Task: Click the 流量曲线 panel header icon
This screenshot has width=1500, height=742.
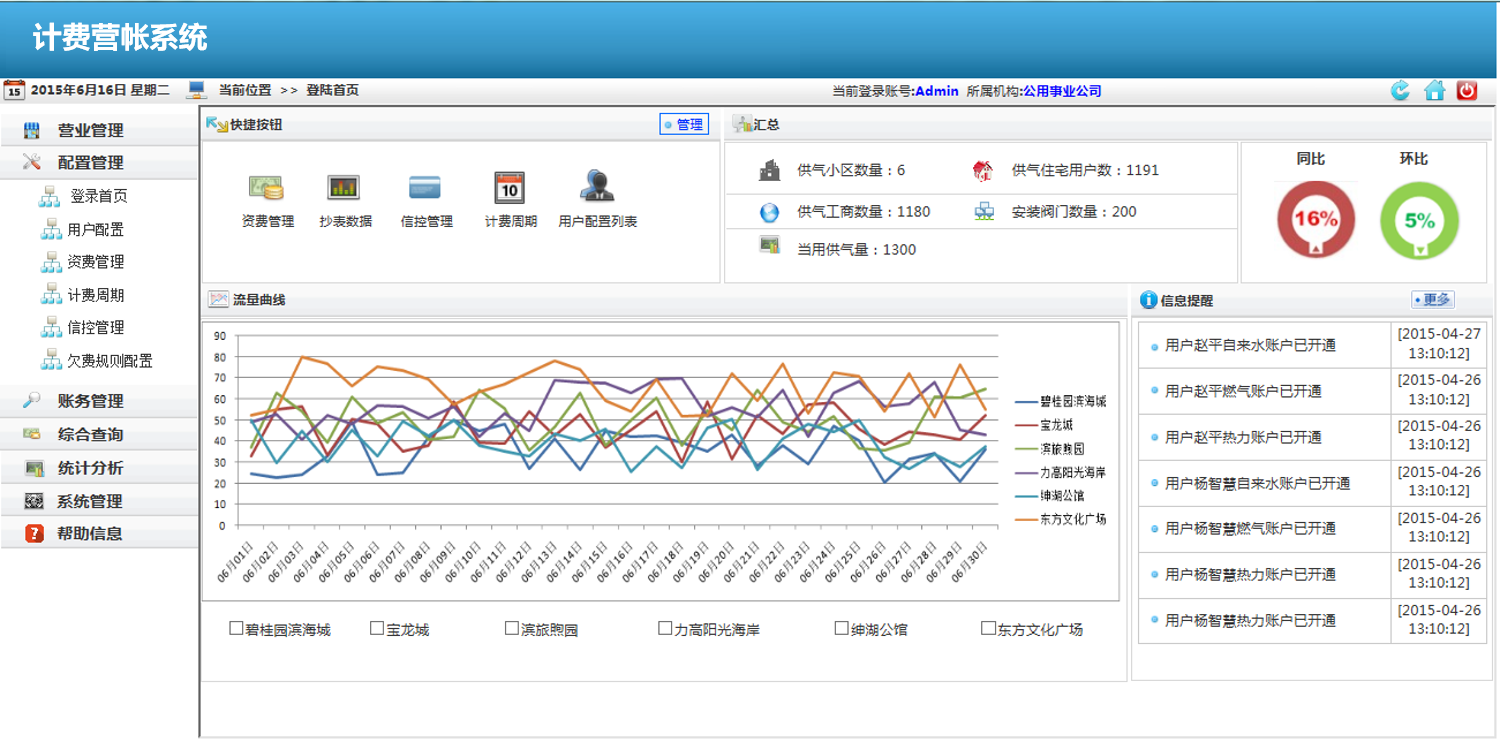Action: (x=218, y=299)
